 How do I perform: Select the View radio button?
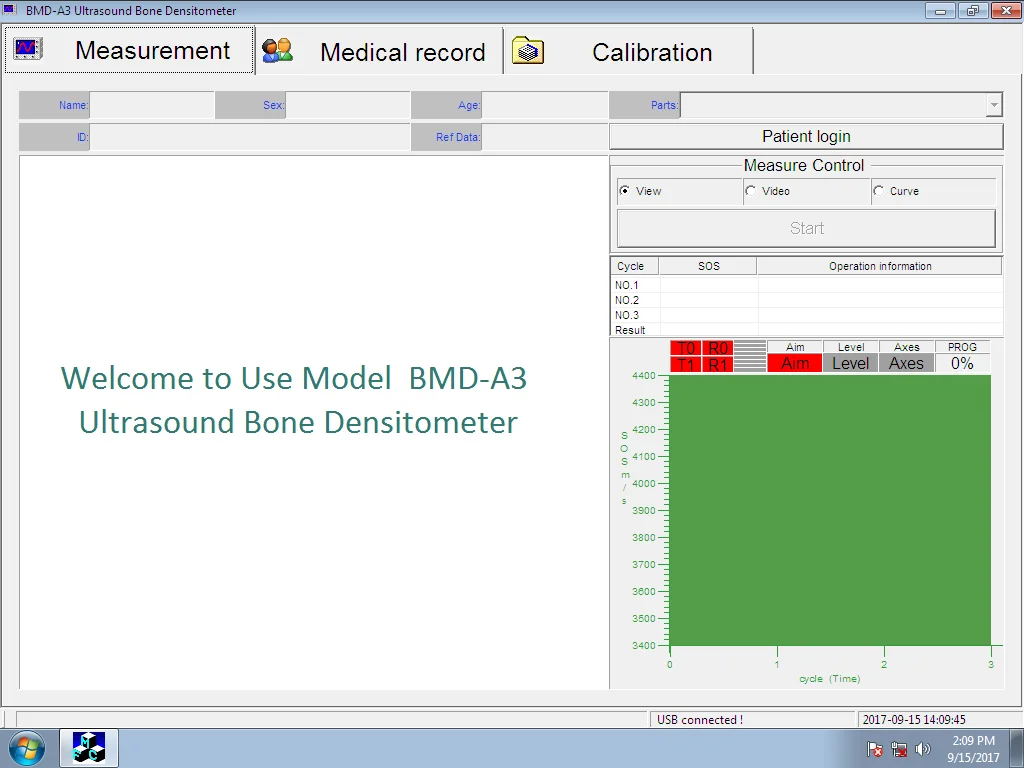(625, 191)
